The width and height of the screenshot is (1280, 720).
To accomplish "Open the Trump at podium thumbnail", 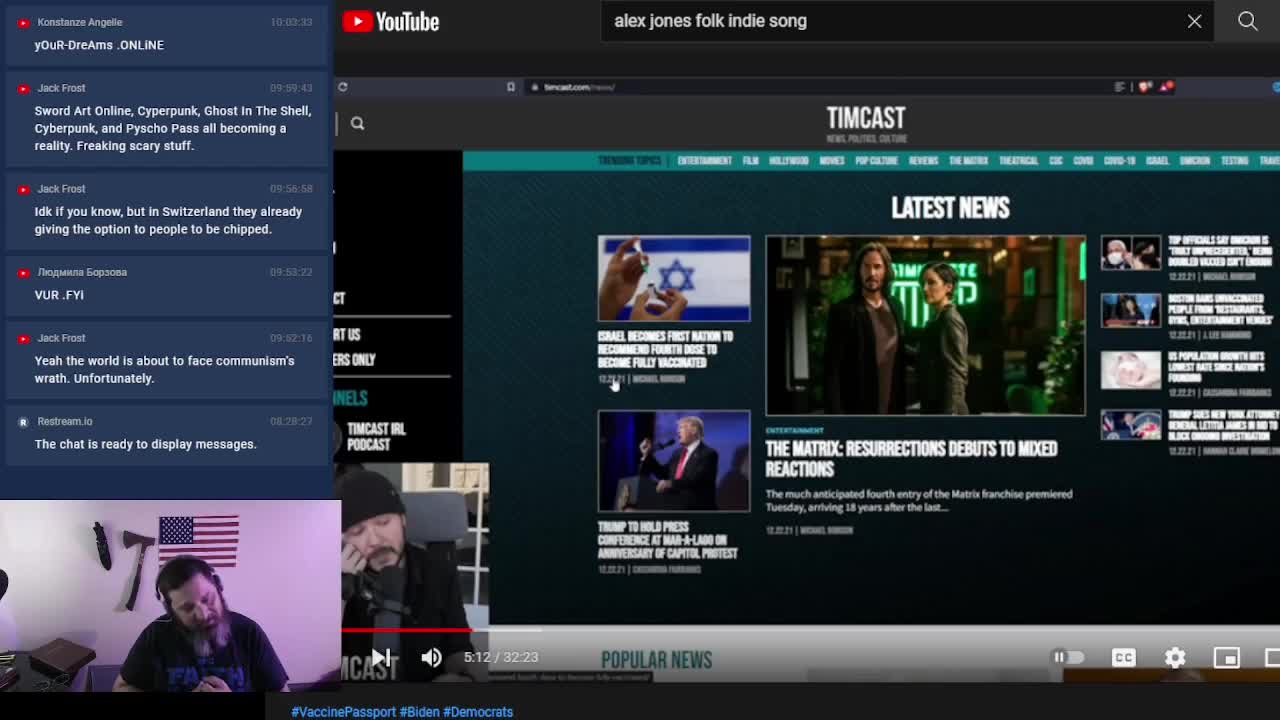I will tap(674, 461).
